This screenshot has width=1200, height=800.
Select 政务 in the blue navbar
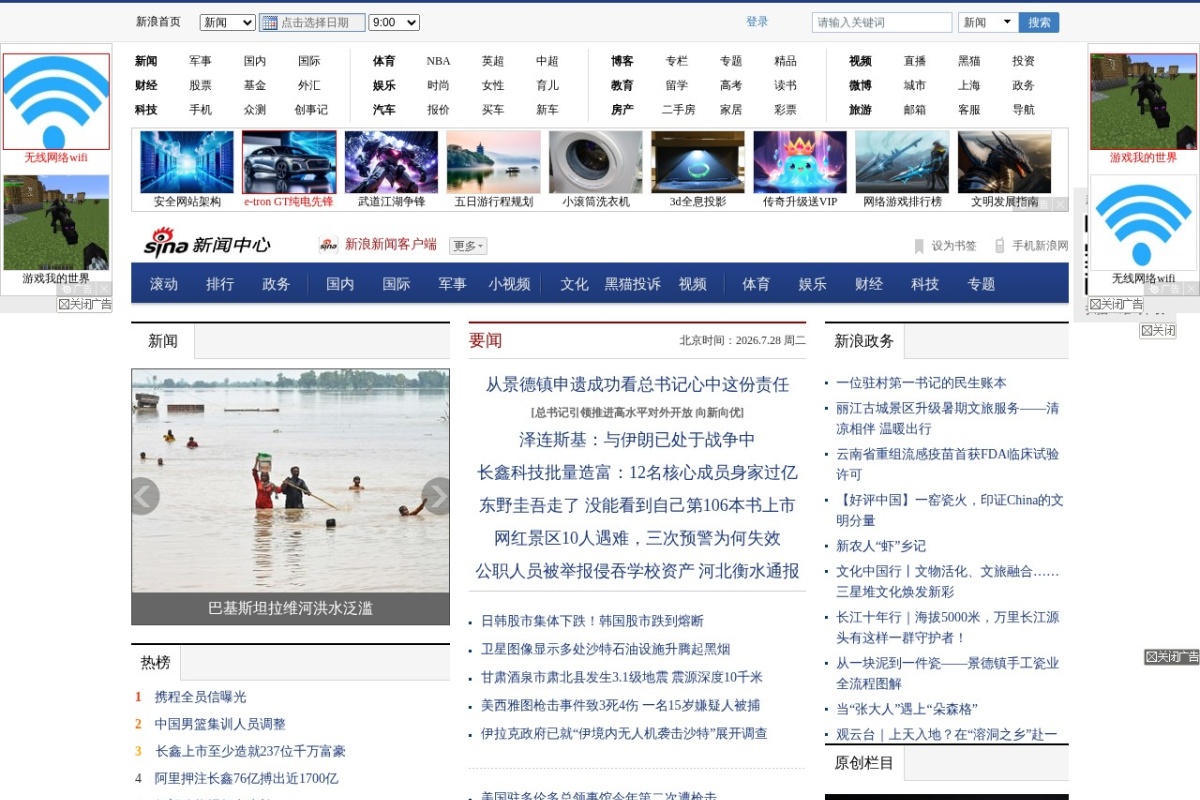click(x=276, y=284)
